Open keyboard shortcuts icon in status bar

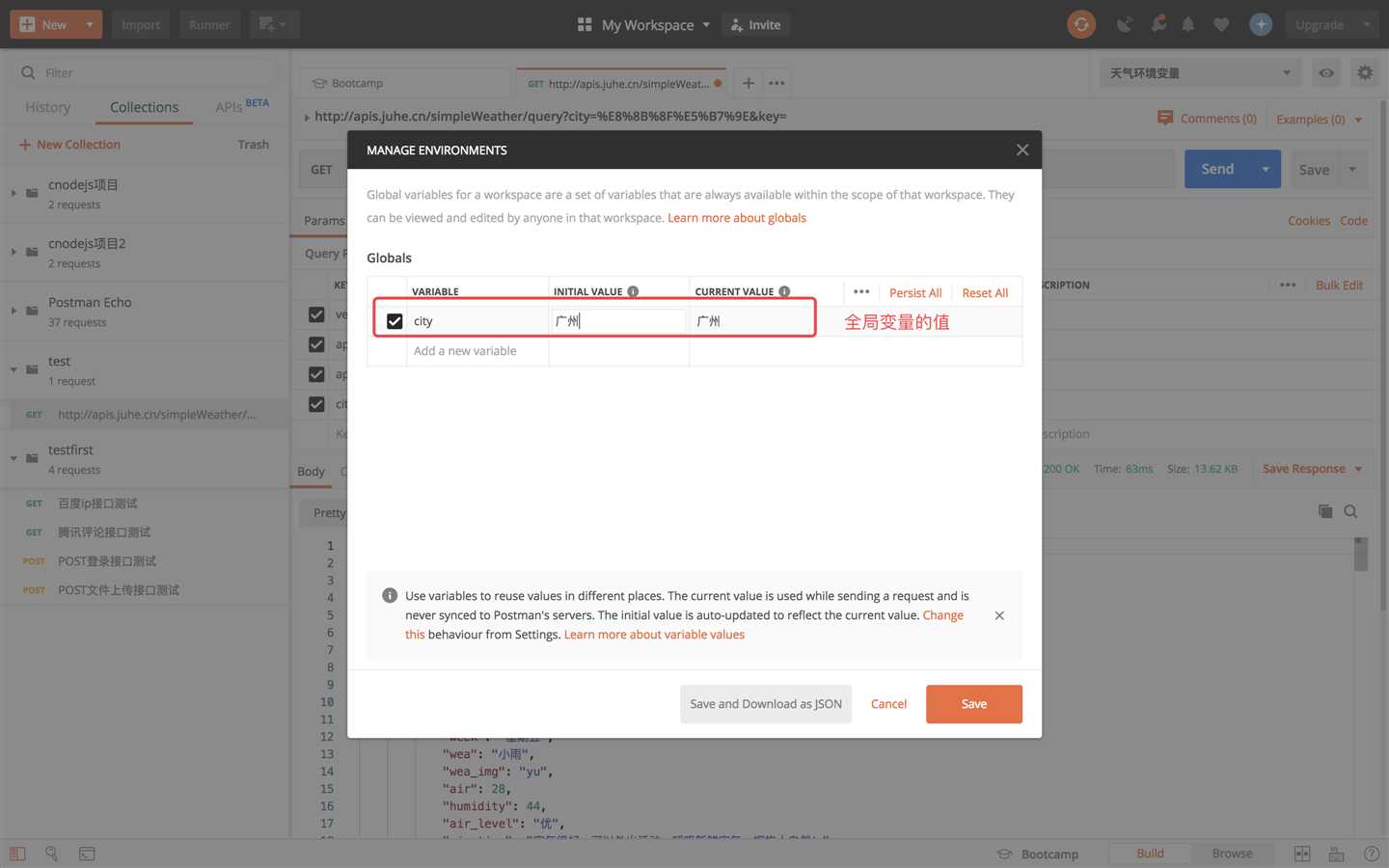click(x=1337, y=854)
